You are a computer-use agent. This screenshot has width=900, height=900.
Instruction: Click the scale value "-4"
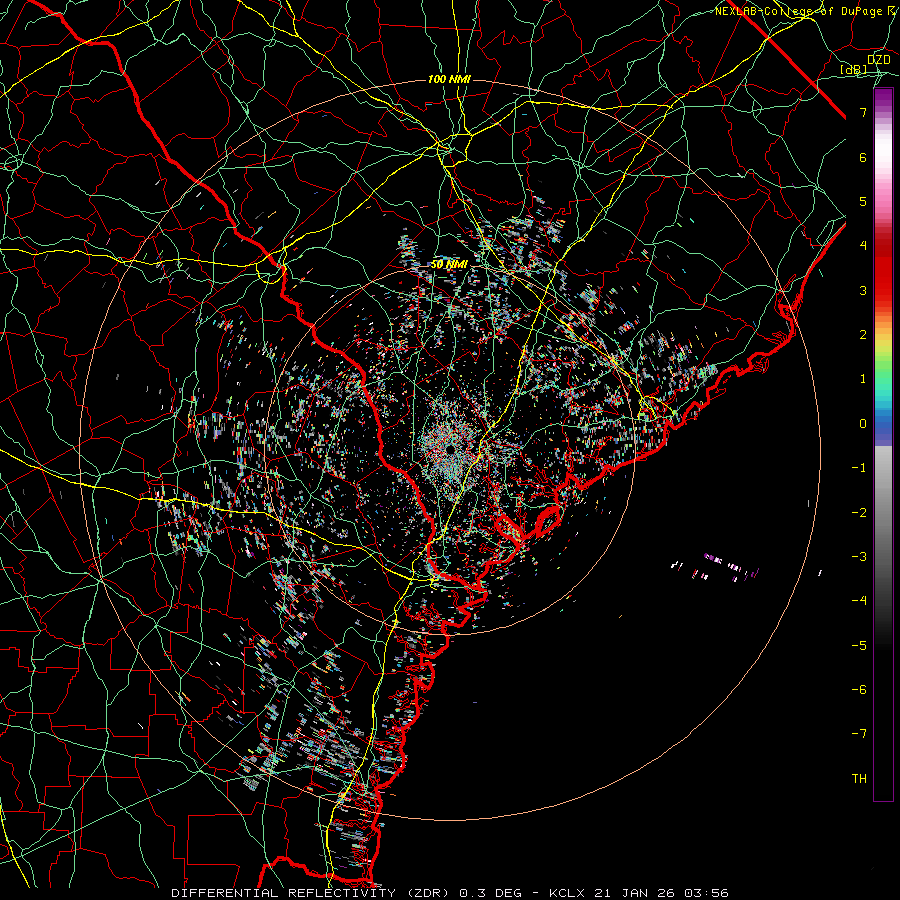tap(859, 601)
